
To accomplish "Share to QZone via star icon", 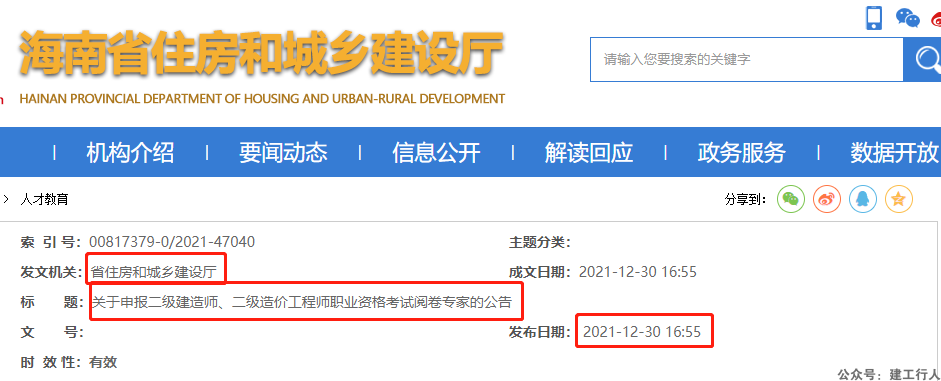I will (898, 199).
